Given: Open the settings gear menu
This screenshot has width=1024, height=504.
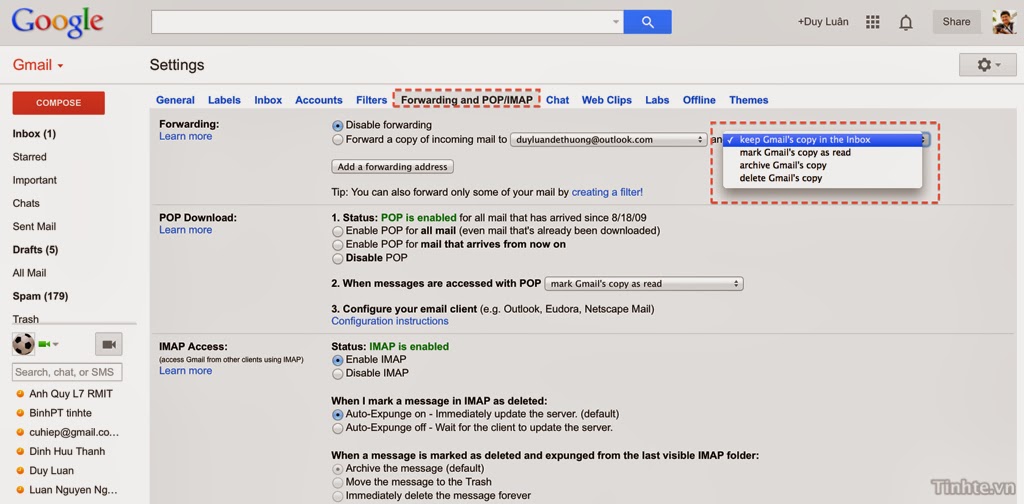Looking at the screenshot, I should (x=987, y=65).
